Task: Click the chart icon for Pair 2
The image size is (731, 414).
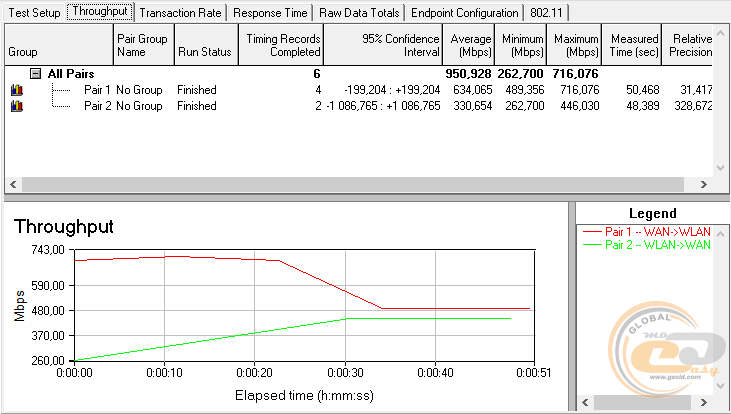Action: click(17, 106)
